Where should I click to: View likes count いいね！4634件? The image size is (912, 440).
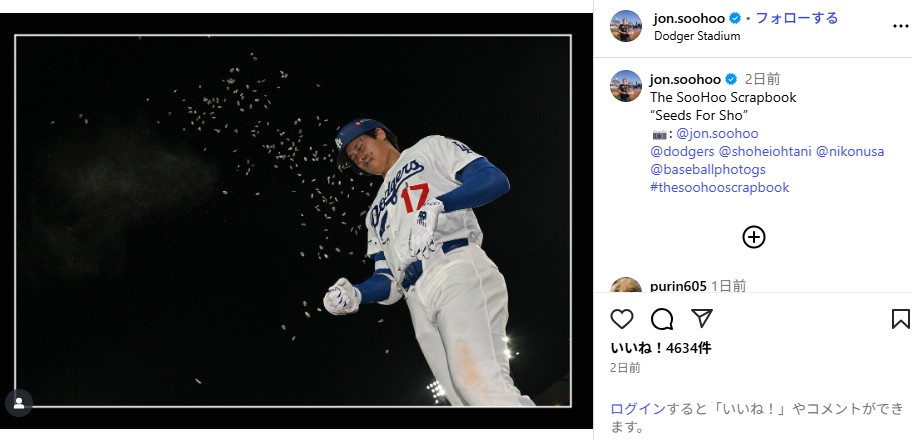pyautogui.click(x=661, y=348)
